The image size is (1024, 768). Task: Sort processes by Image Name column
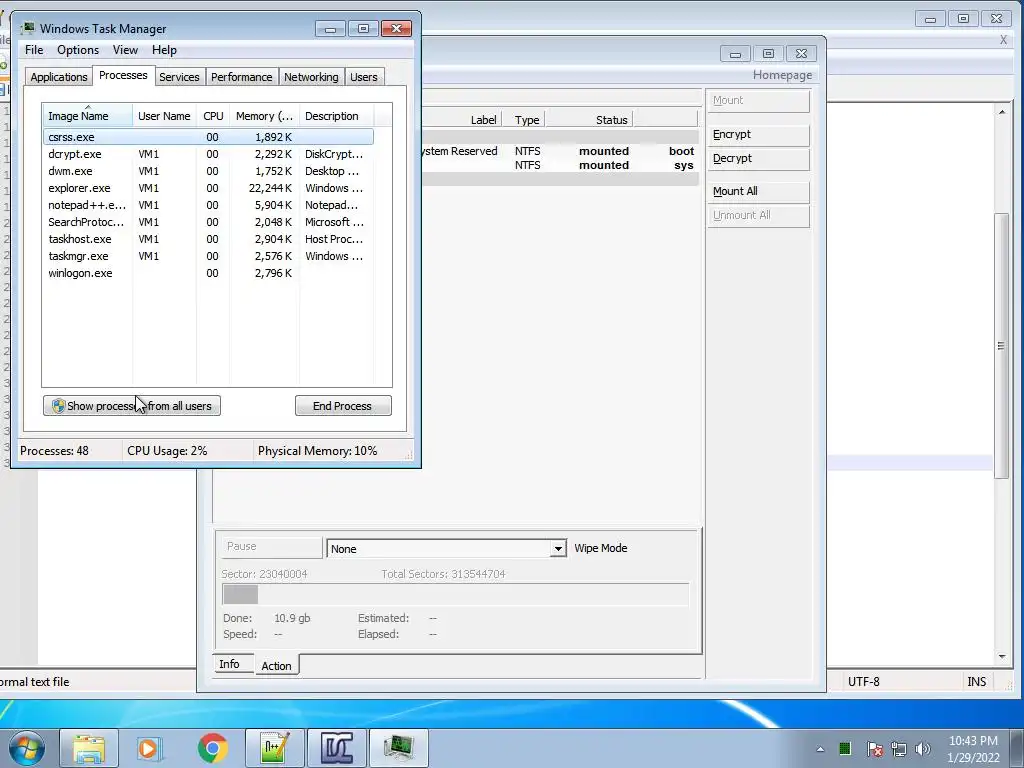pos(88,116)
